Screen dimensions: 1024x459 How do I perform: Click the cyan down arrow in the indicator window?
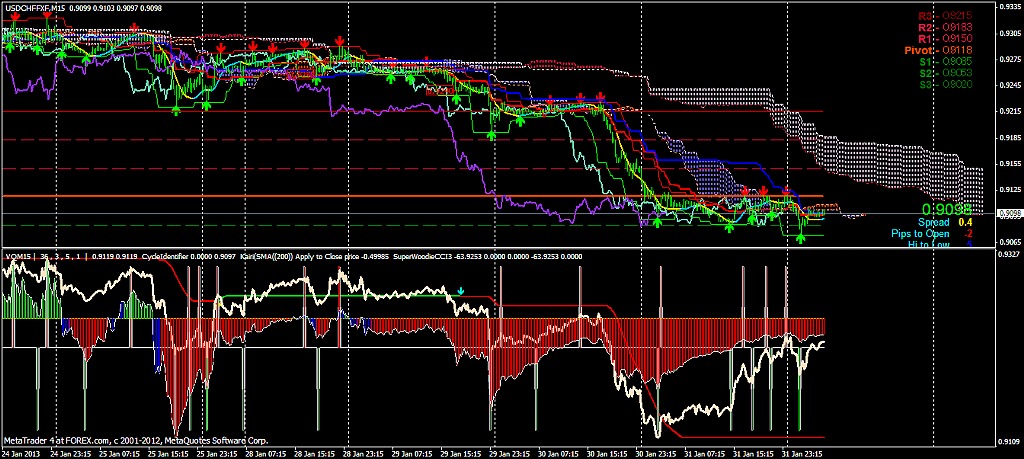coord(460,291)
